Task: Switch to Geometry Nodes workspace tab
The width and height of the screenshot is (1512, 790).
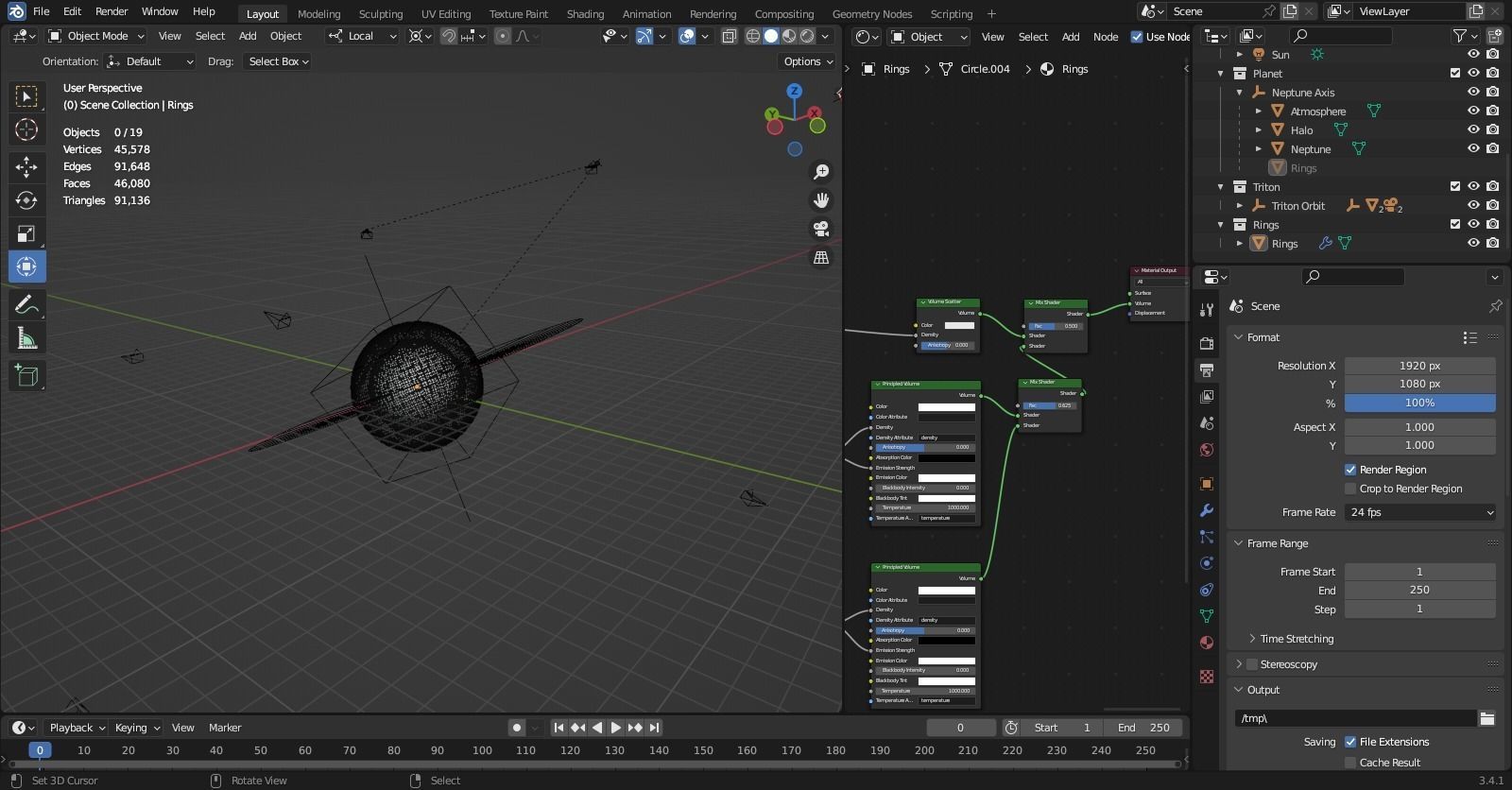Action: (x=871, y=13)
